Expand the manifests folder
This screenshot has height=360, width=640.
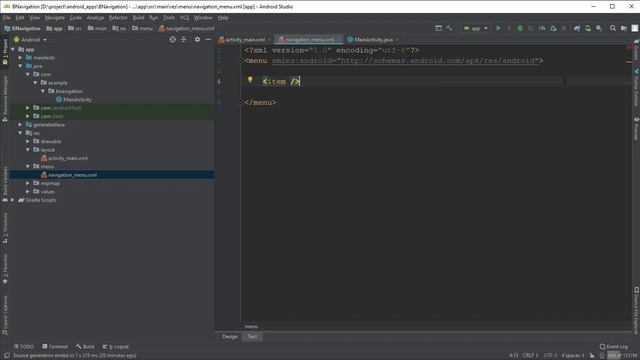(20, 58)
